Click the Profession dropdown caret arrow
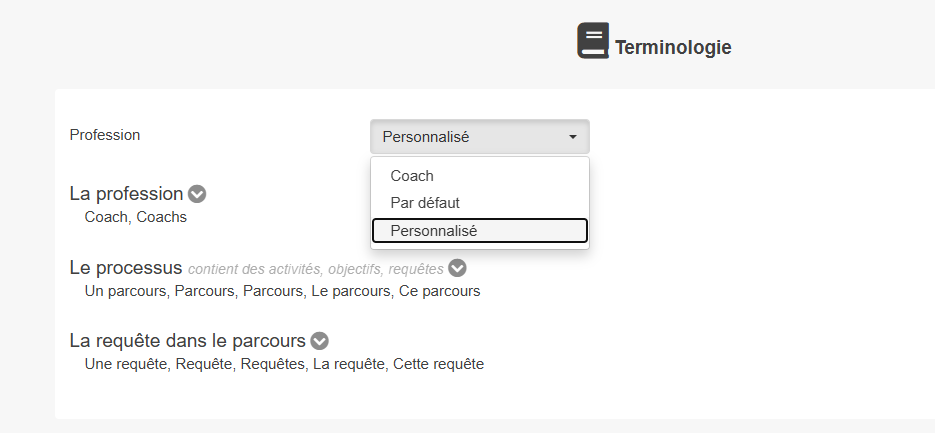Image resolution: width=935 pixels, height=433 pixels. 573,137
